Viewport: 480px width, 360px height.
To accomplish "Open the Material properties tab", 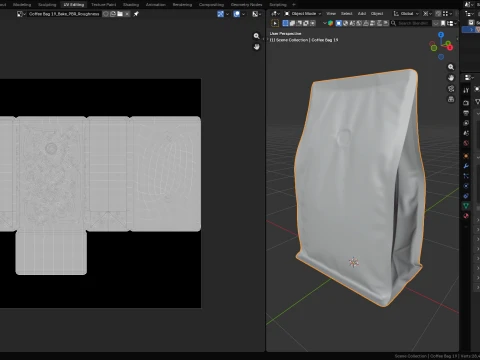I will pos(466,216).
